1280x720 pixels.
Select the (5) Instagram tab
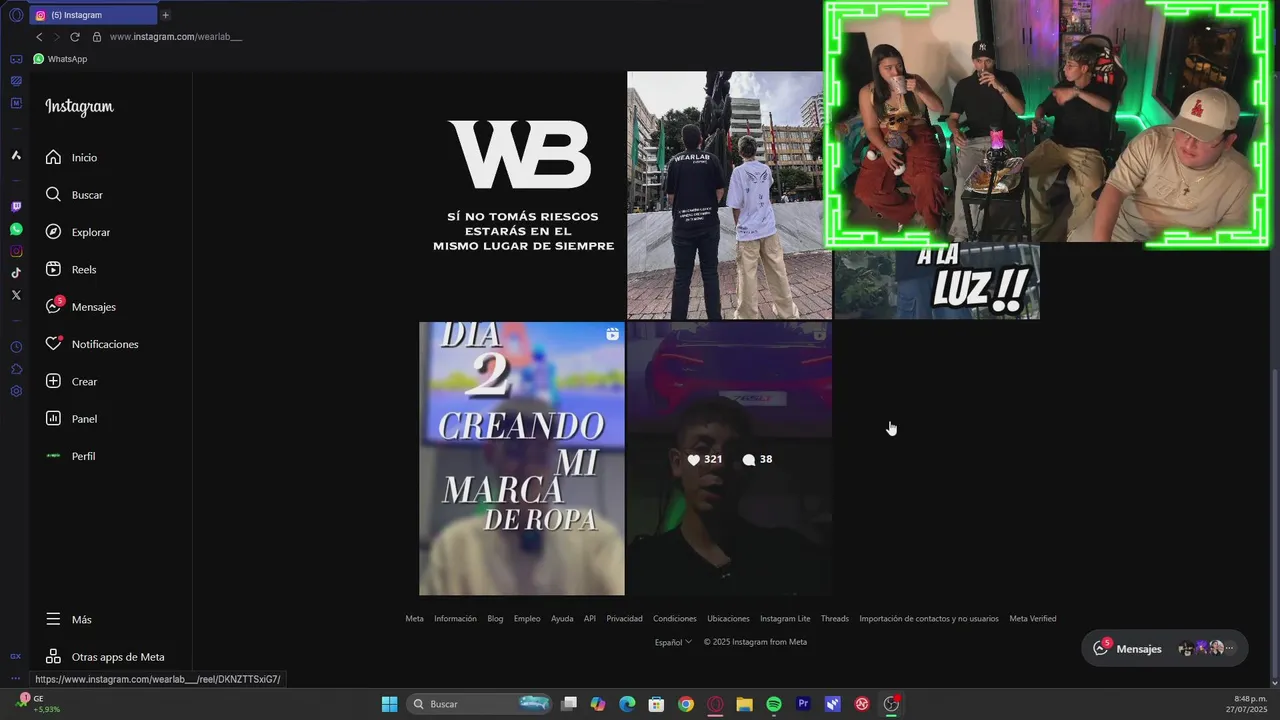point(93,15)
